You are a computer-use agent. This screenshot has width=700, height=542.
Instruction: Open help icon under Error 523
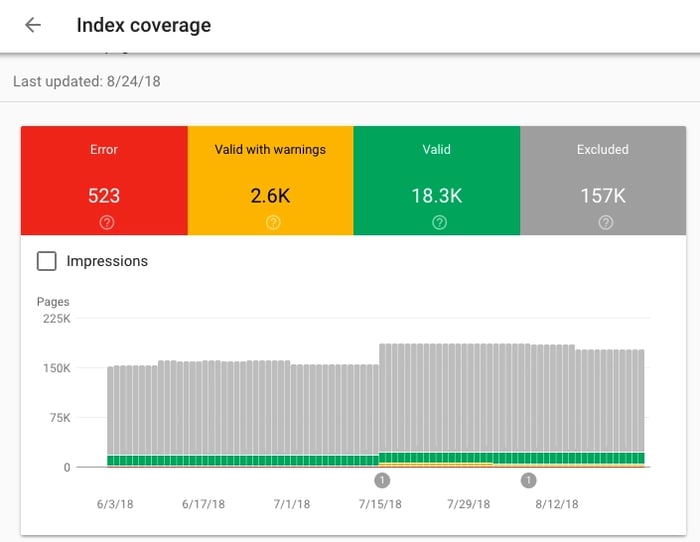(x=104, y=222)
